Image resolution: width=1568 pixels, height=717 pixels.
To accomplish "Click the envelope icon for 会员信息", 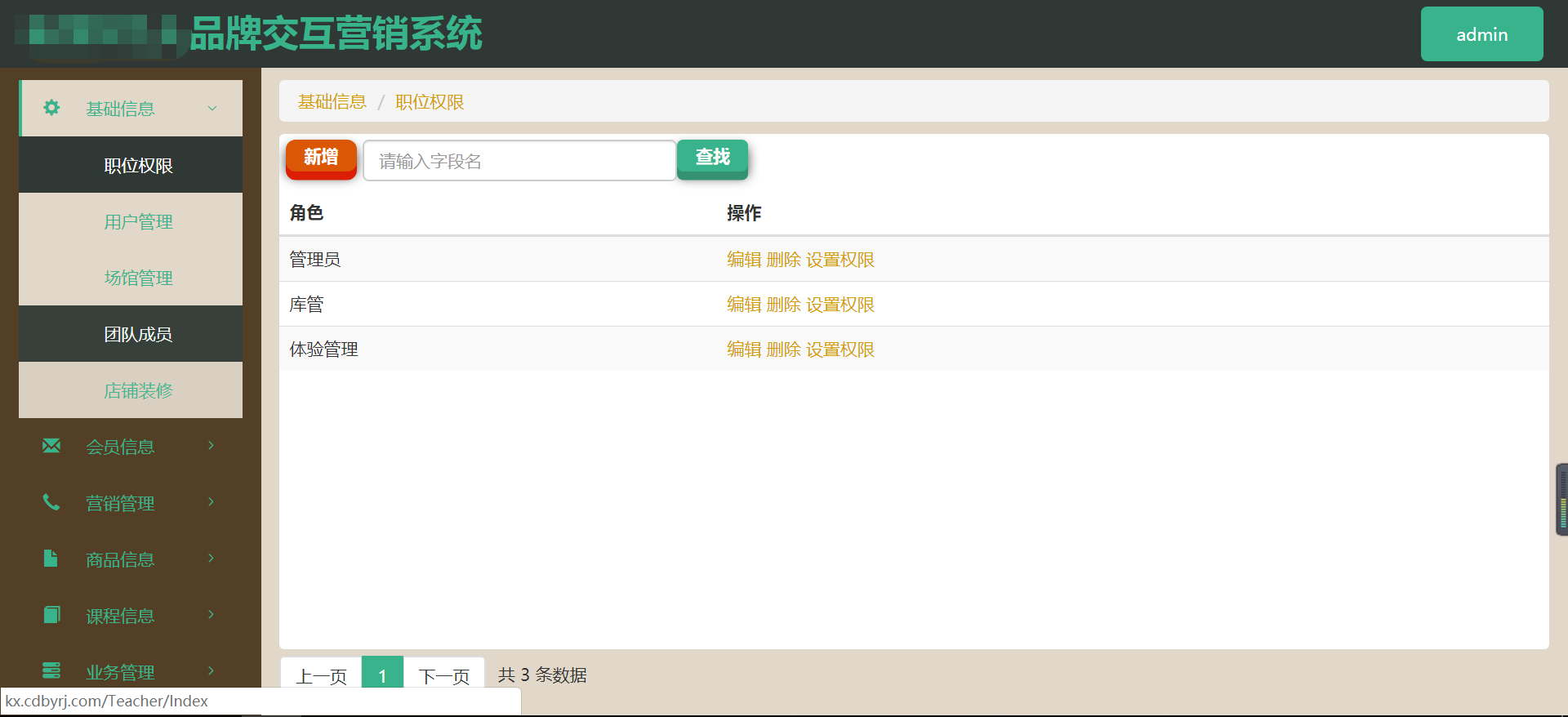I will tap(51, 446).
